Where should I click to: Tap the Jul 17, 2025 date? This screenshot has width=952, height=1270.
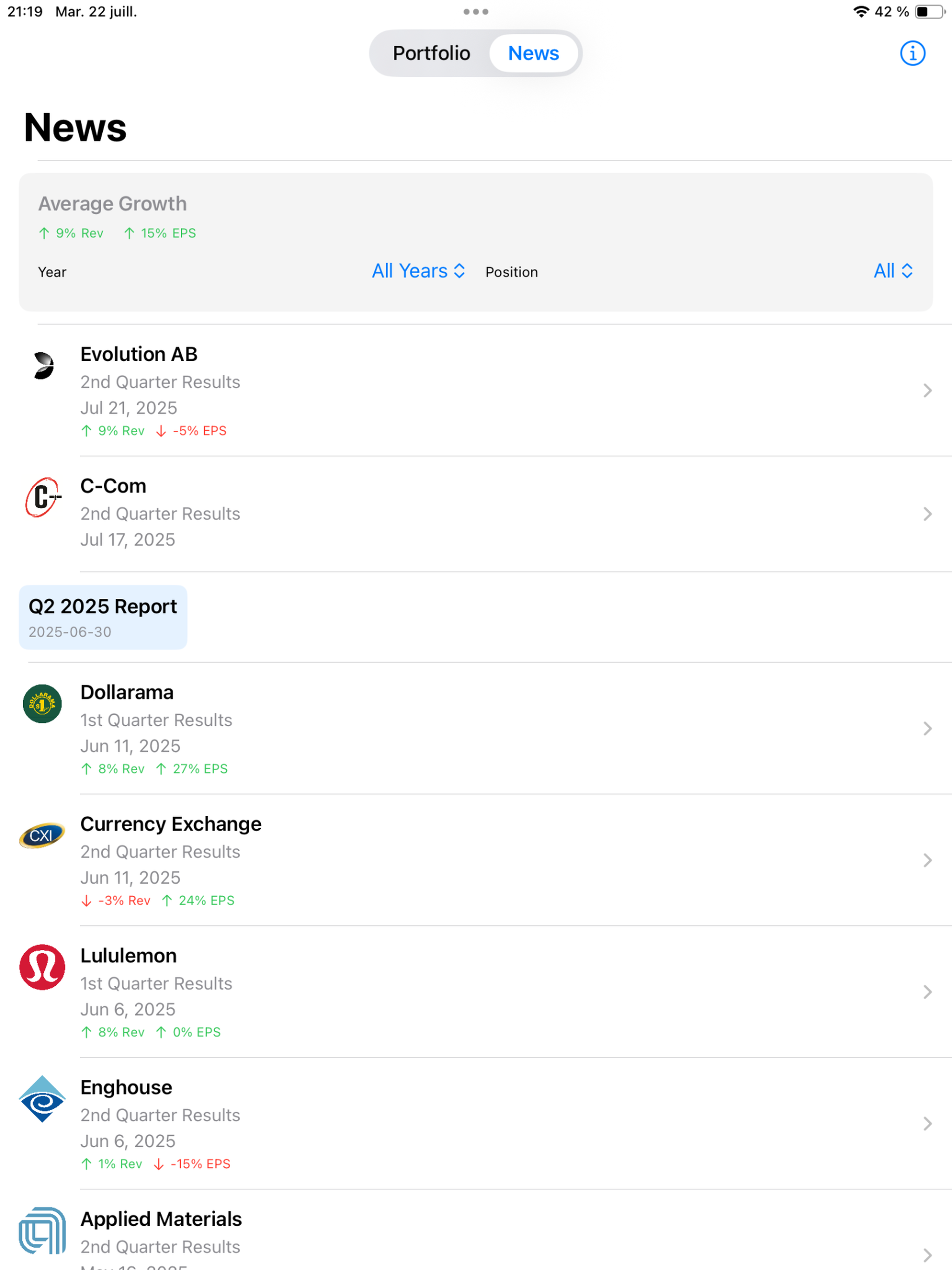[127, 540]
